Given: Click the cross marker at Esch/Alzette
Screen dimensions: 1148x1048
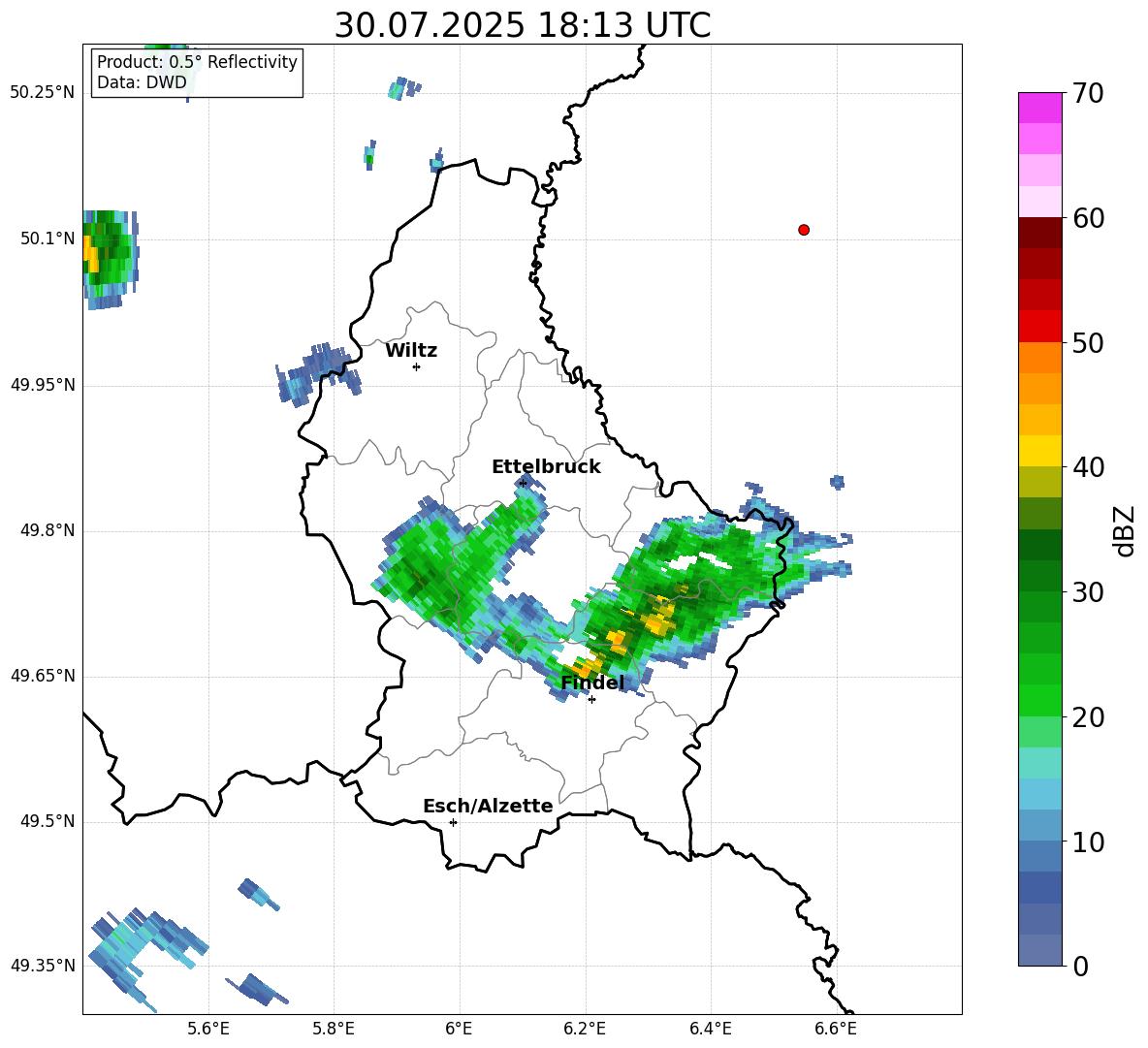Looking at the screenshot, I should 453,822.
